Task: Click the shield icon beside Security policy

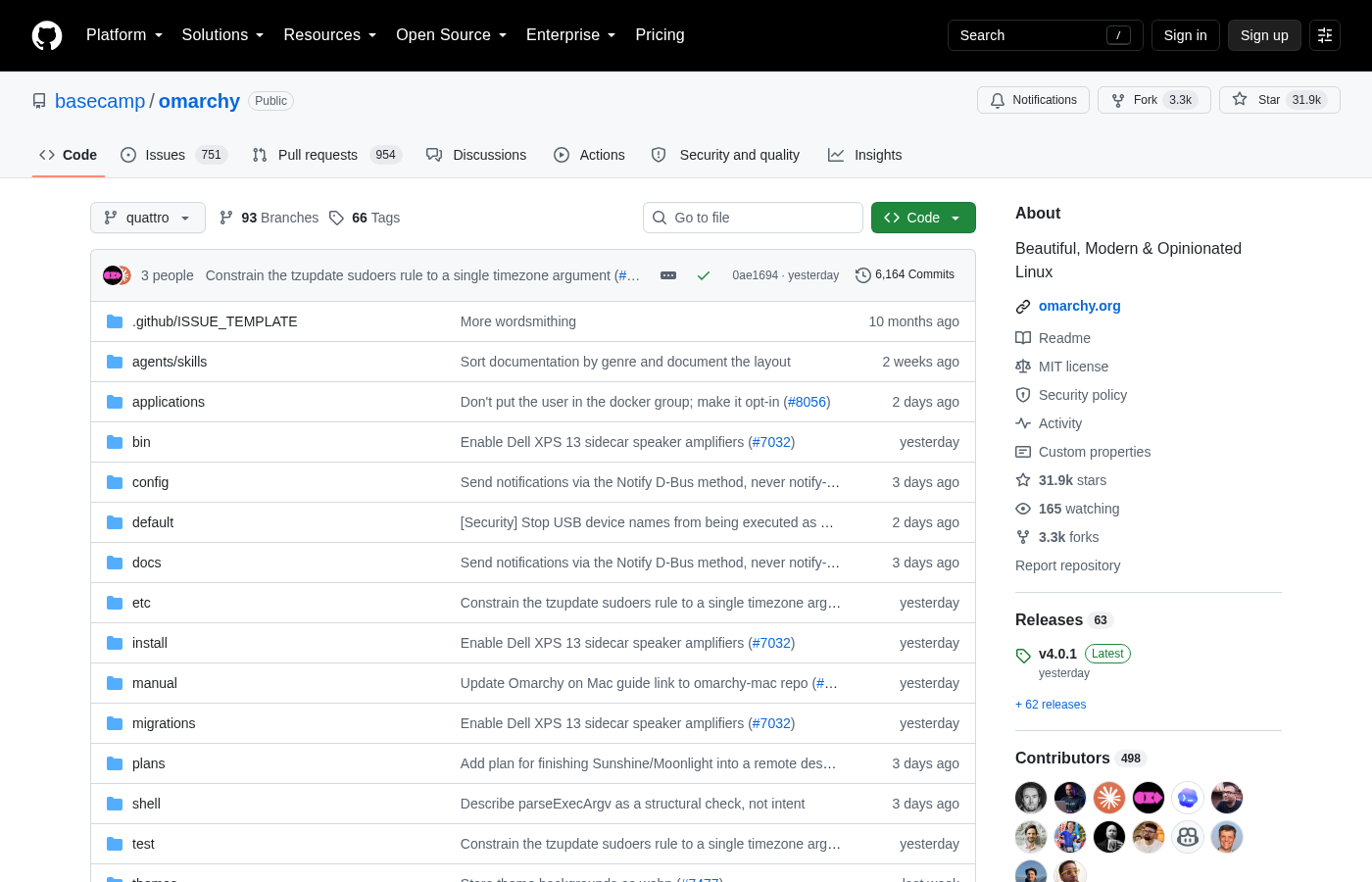Action: tap(1023, 395)
